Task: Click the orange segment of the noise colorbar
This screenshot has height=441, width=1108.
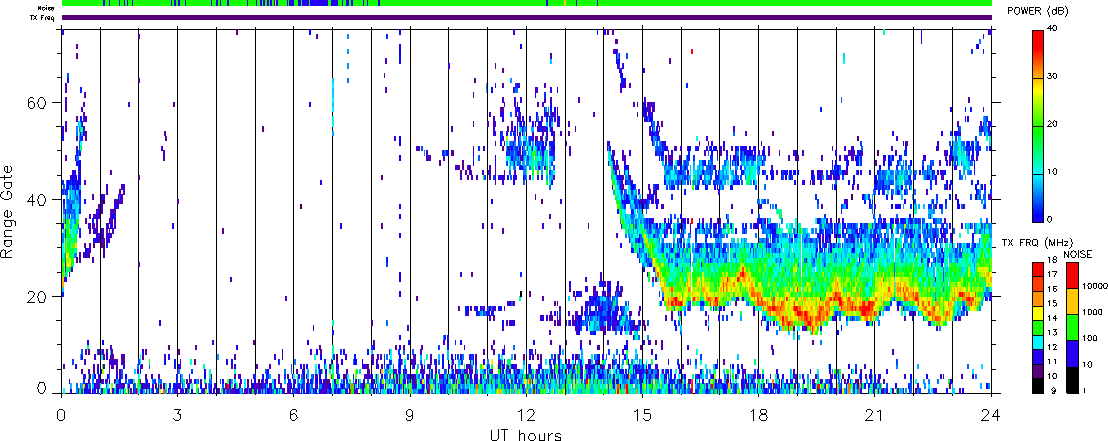Action: 1071,301
